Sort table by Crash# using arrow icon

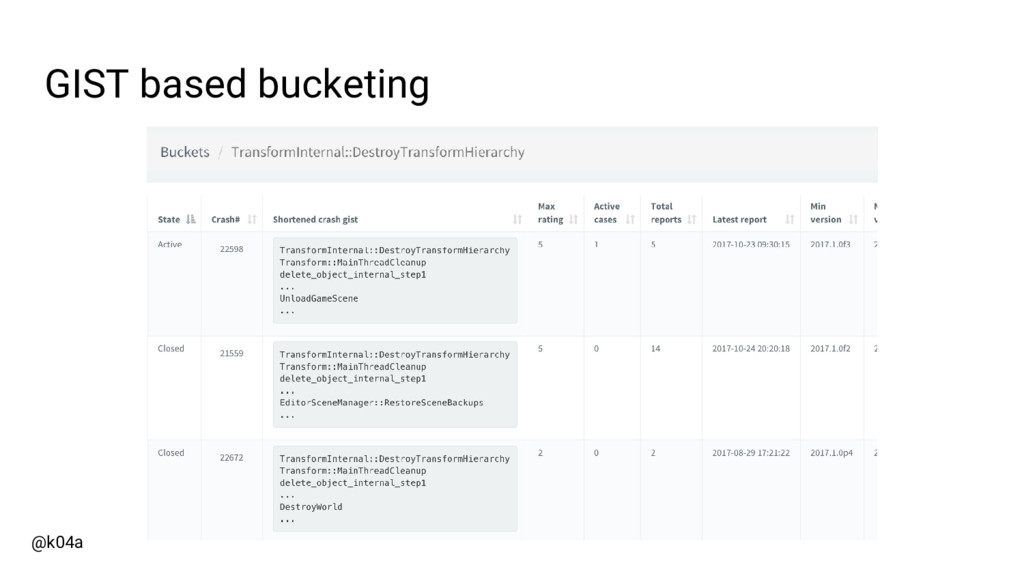(x=252, y=219)
